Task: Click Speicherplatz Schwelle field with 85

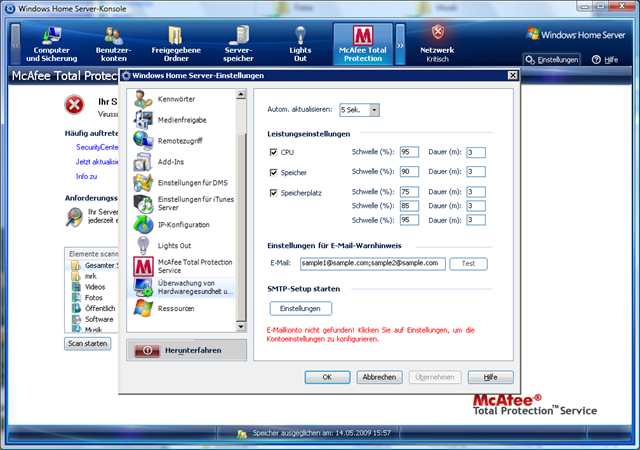Action: coord(409,206)
